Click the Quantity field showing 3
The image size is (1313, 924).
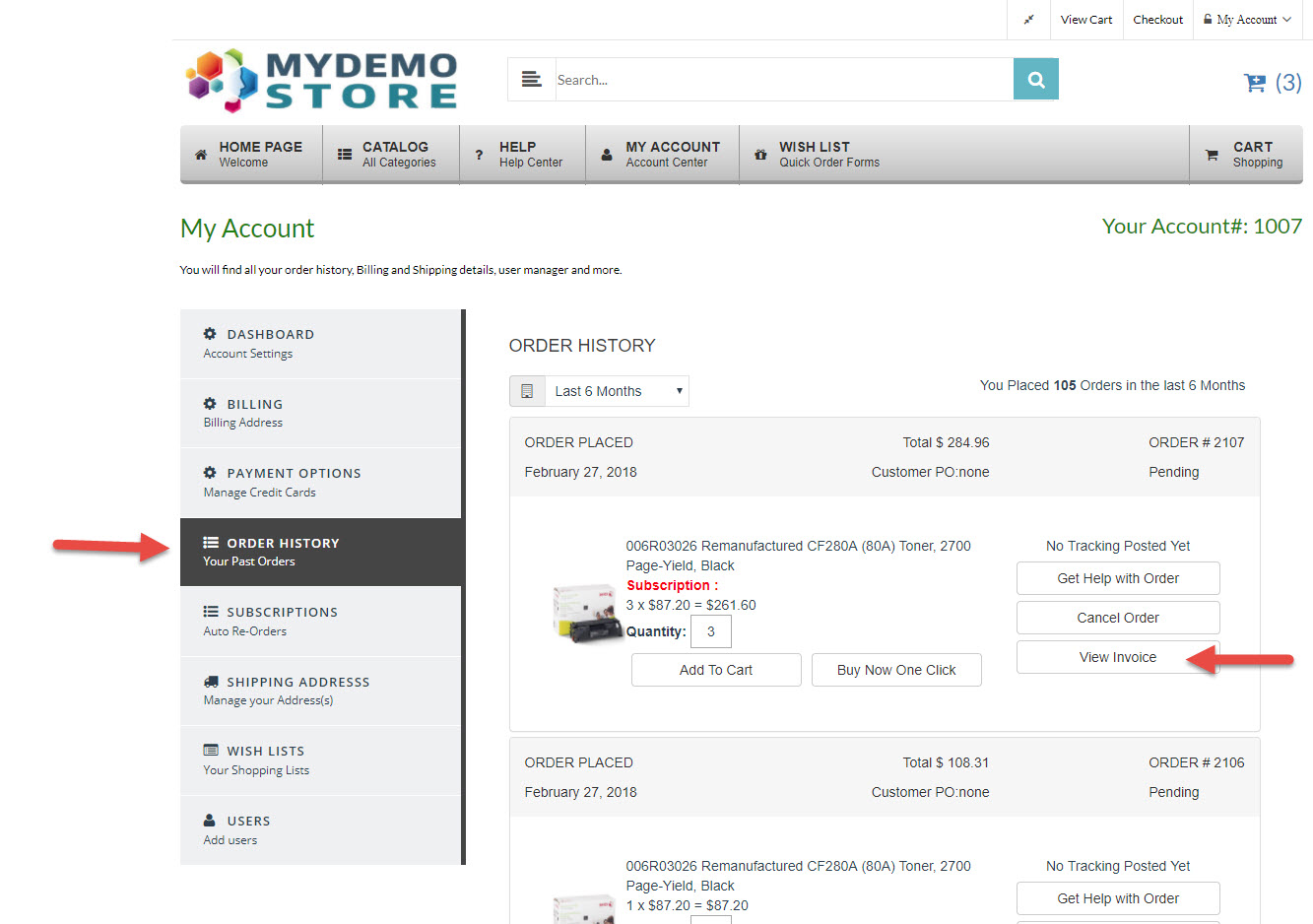click(x=710, y=631)
